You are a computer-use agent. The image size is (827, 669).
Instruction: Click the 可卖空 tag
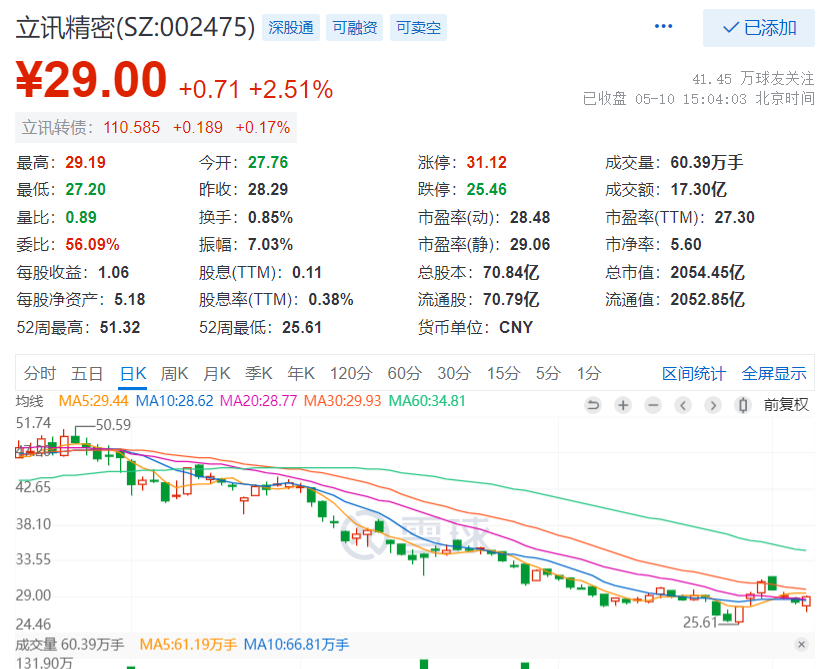pos(418,27)
